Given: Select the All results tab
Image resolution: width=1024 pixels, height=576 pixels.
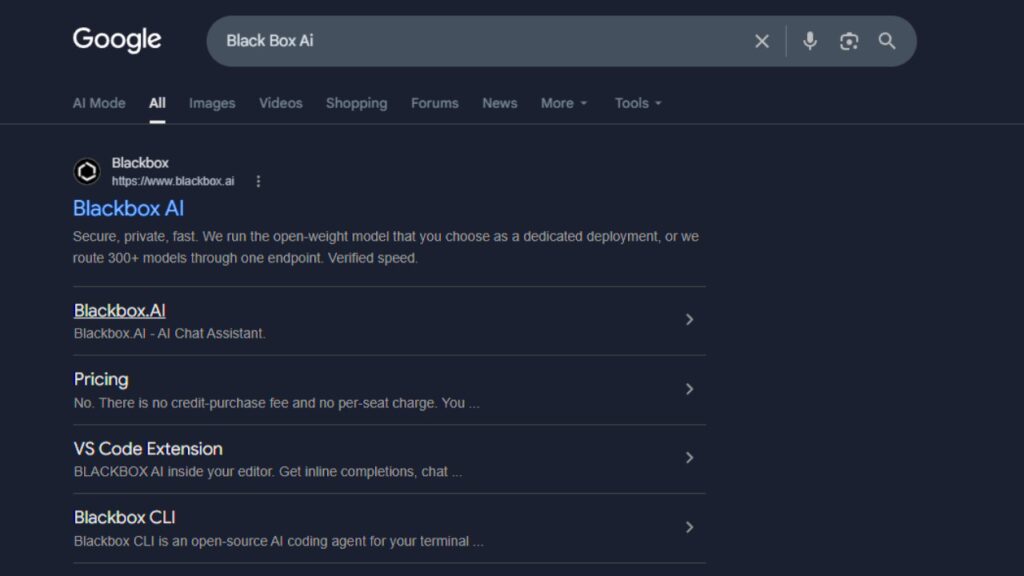Looking at the screenshot, I should 157,103.
